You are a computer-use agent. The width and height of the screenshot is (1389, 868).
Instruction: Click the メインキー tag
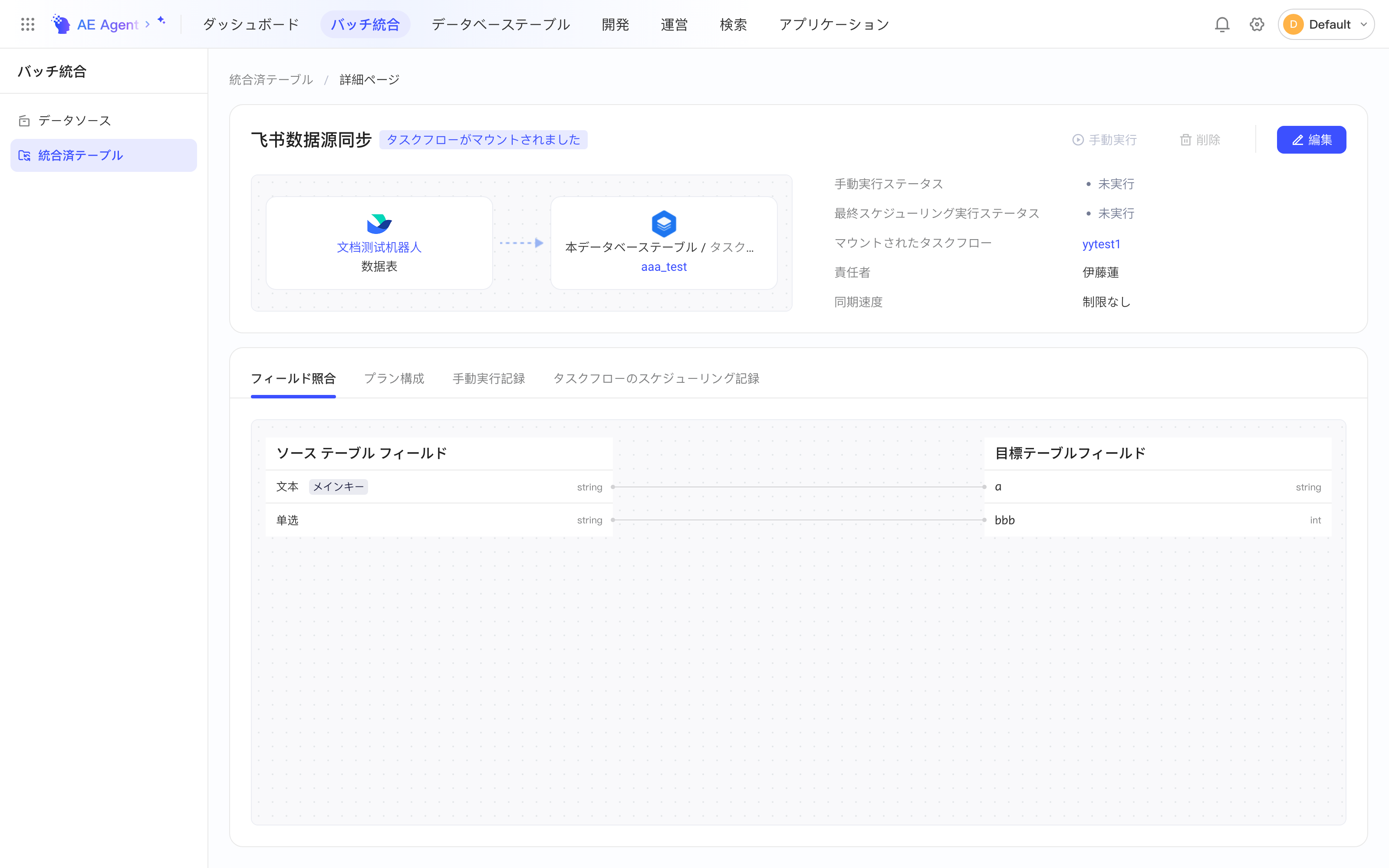[x=338, y=487]
